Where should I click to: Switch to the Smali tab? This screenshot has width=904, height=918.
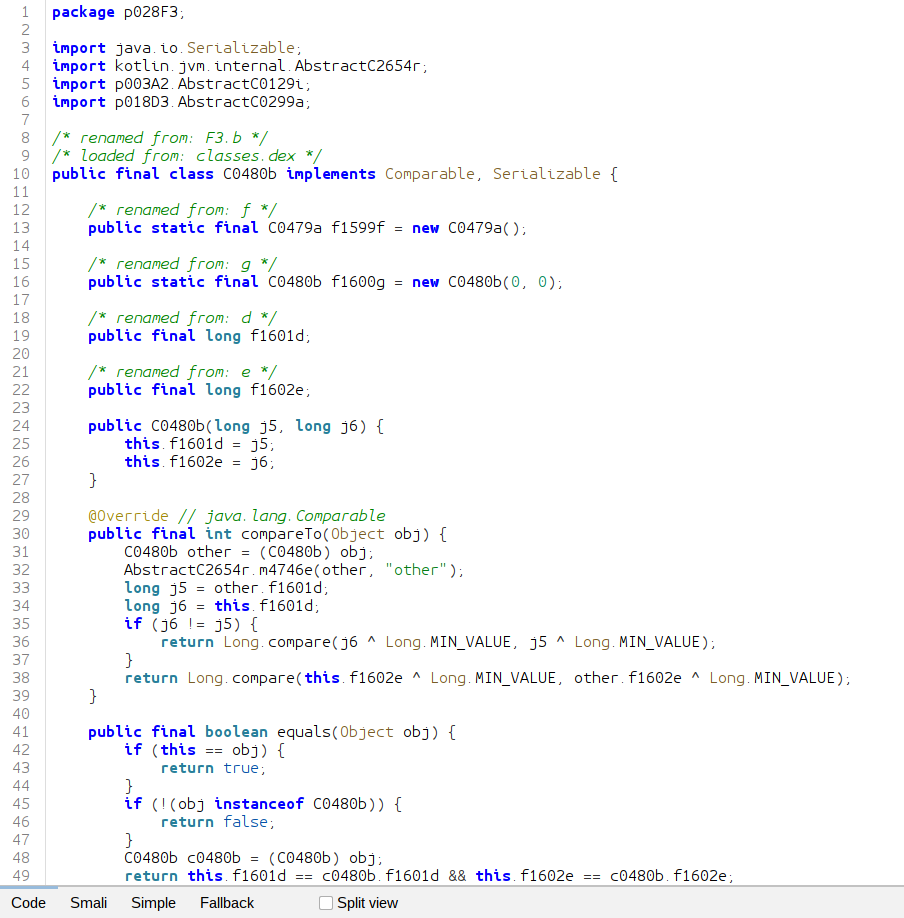pos(88,903)
